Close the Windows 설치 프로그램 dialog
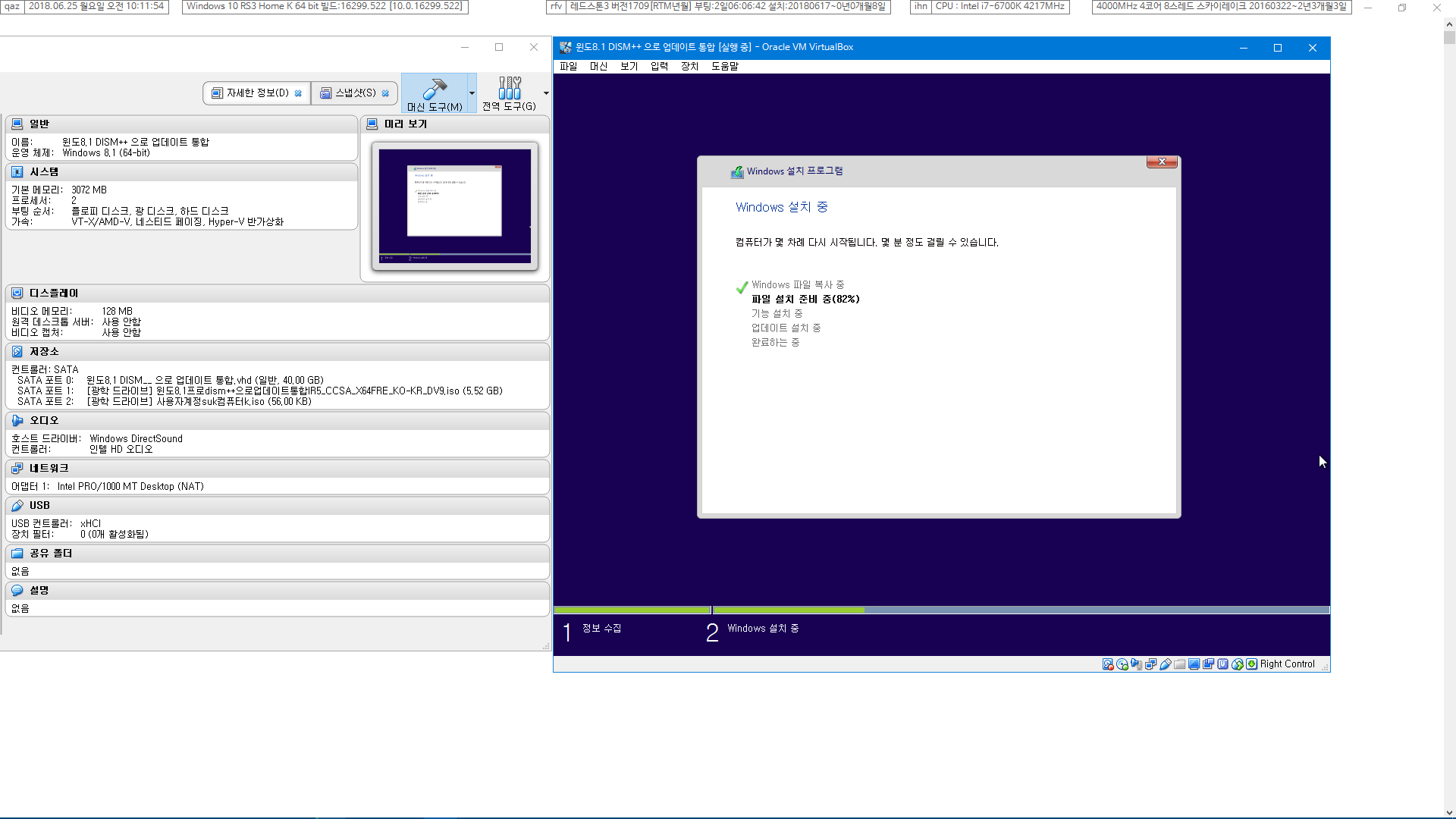Viewport: 1456px width, 819px height. pos(1162,162)
